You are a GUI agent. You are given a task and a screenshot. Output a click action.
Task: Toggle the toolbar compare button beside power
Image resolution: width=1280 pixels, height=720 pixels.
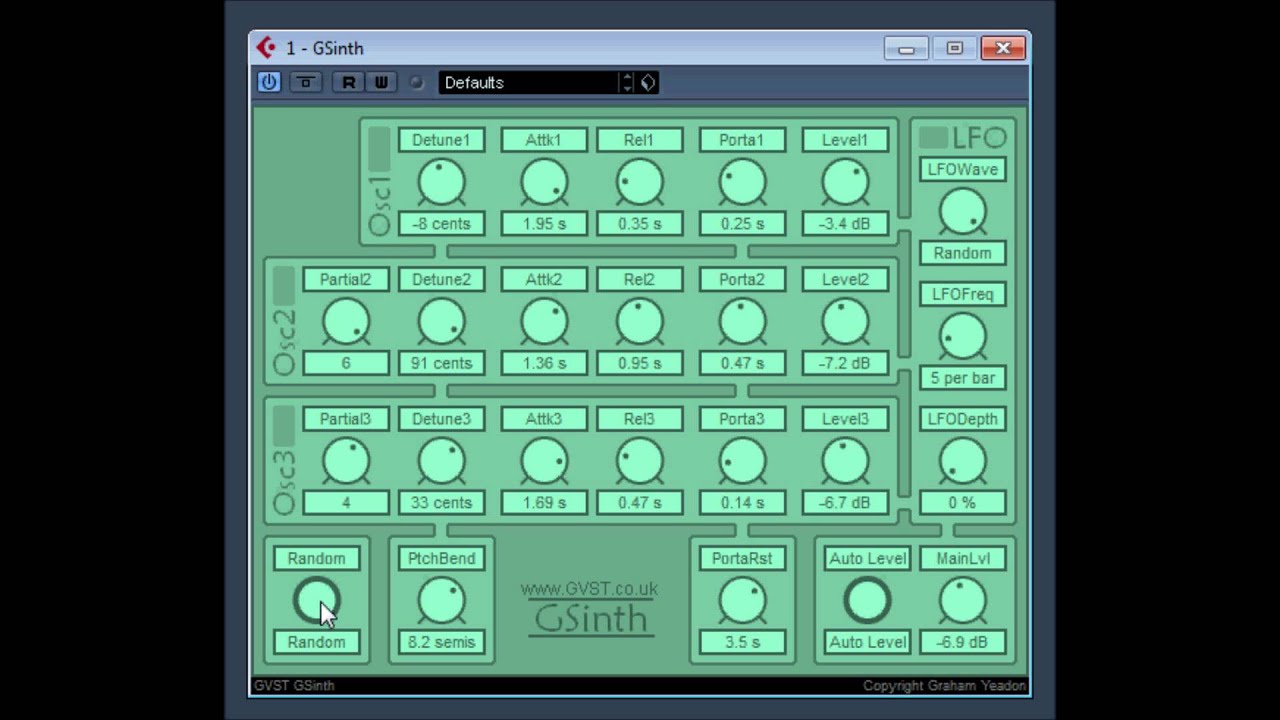pos(305,83)
